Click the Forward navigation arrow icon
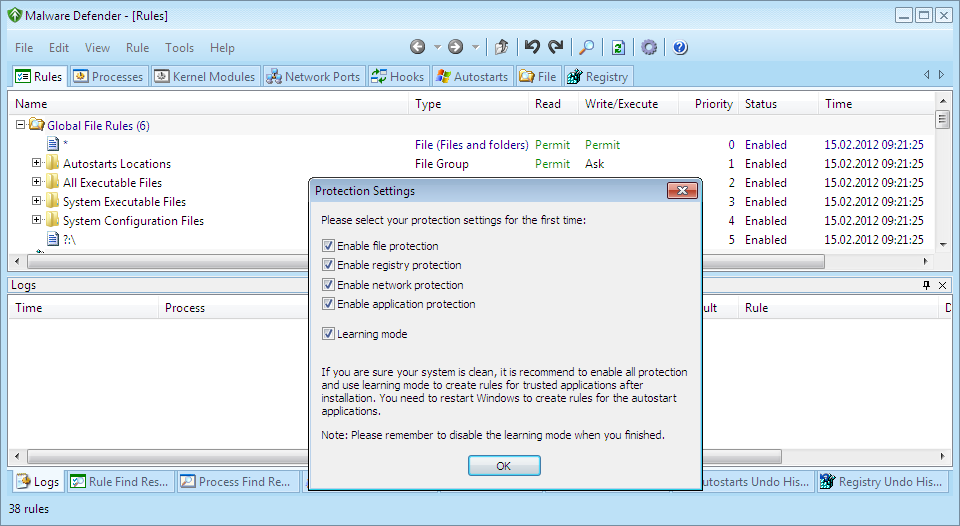Image resolution: width=960 pixels, height=526 pixels. (456, 47)
